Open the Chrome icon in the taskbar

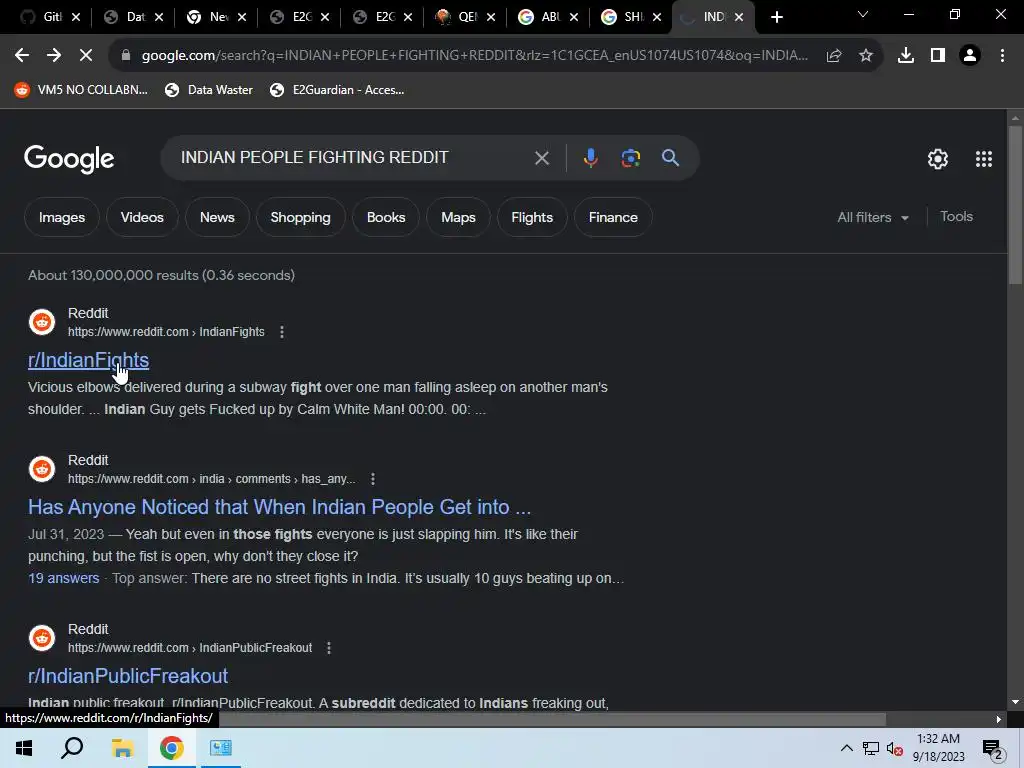172,748
